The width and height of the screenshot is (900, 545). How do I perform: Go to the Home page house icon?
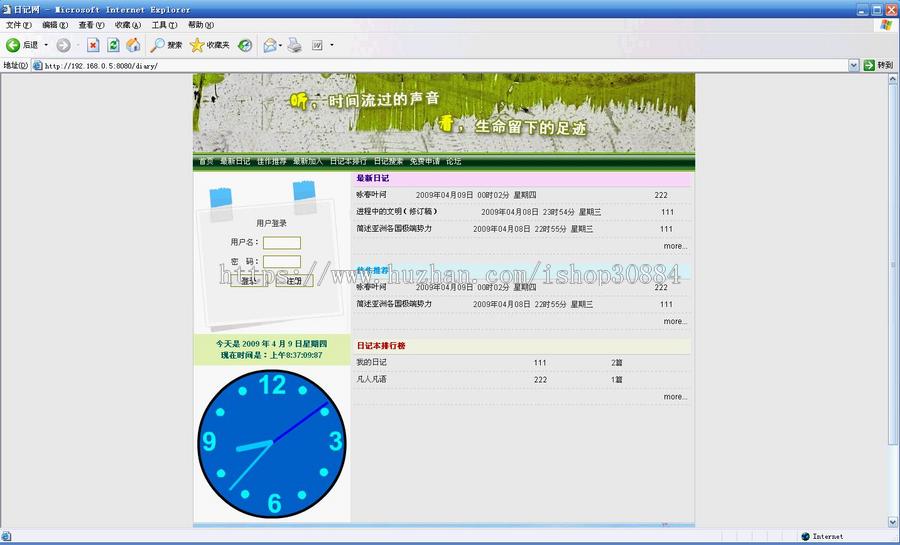pos(133,45)
